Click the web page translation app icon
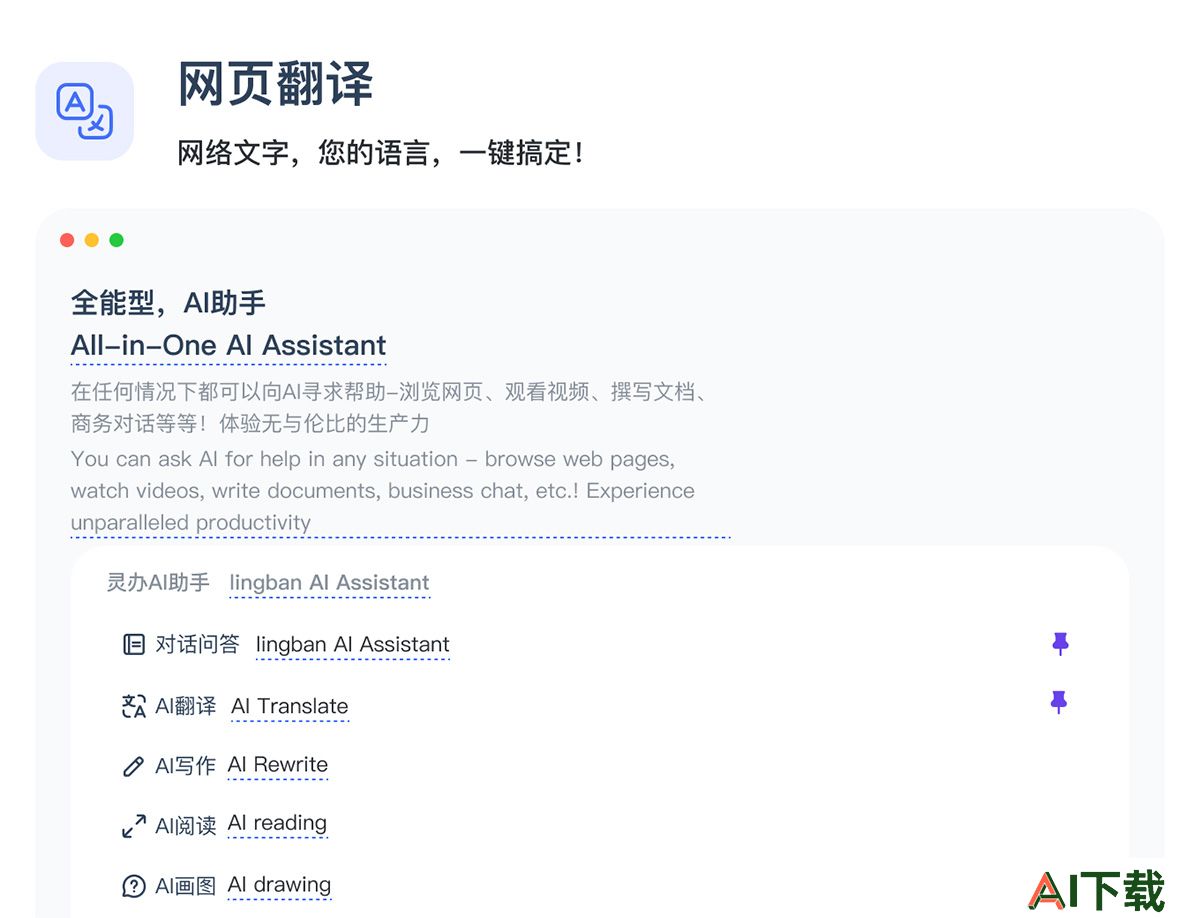This screenshot has height=918, width=1200. tap(85, 111)
